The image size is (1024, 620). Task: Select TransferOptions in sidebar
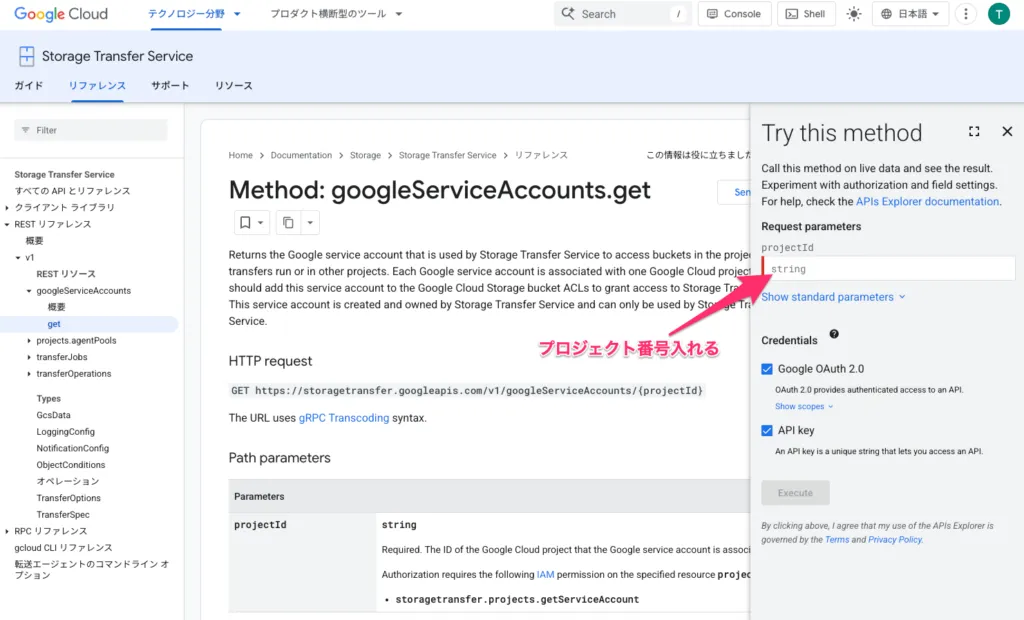[69, 498]
